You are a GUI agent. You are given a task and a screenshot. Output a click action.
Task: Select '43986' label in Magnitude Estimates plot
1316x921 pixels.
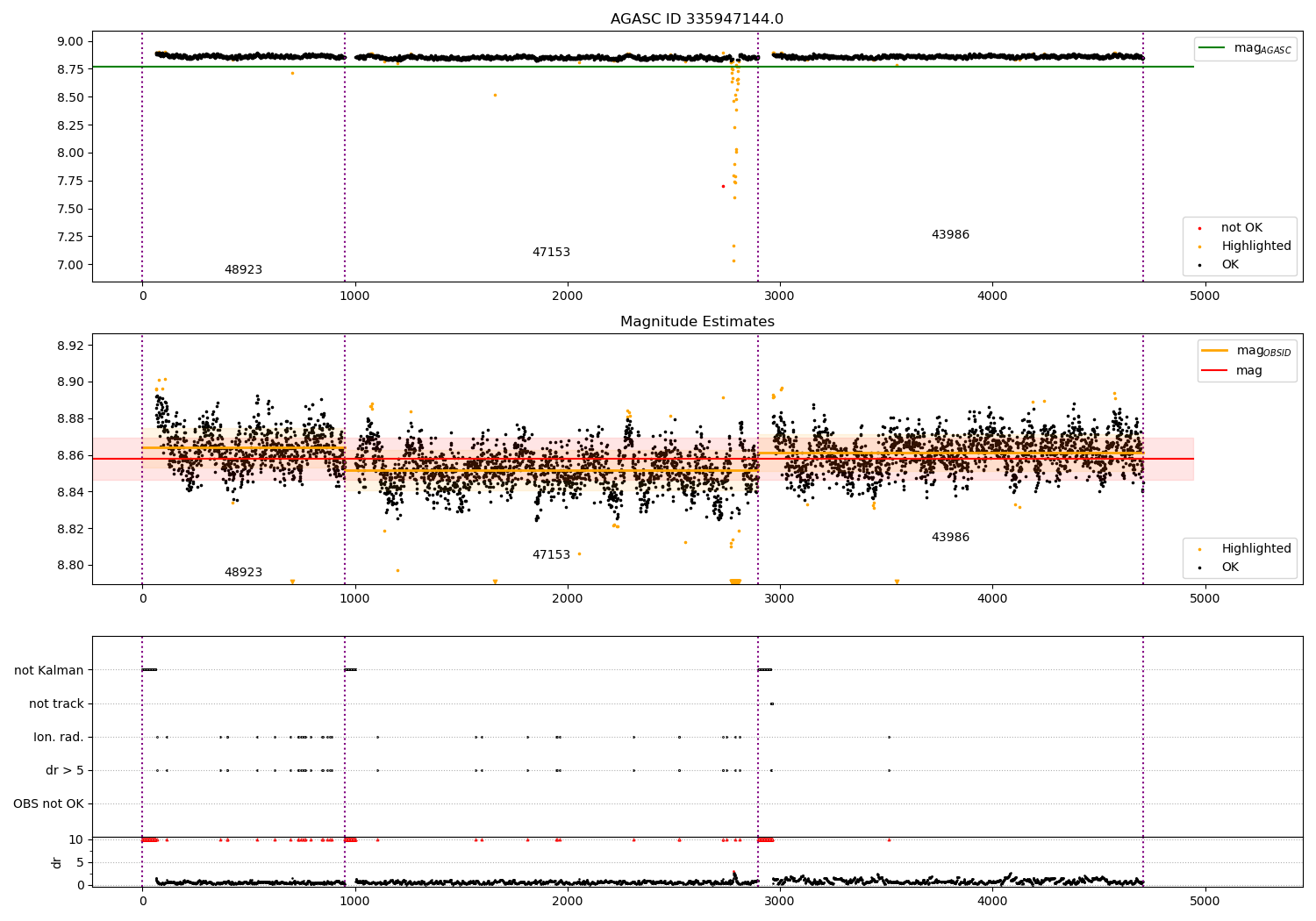950,538
